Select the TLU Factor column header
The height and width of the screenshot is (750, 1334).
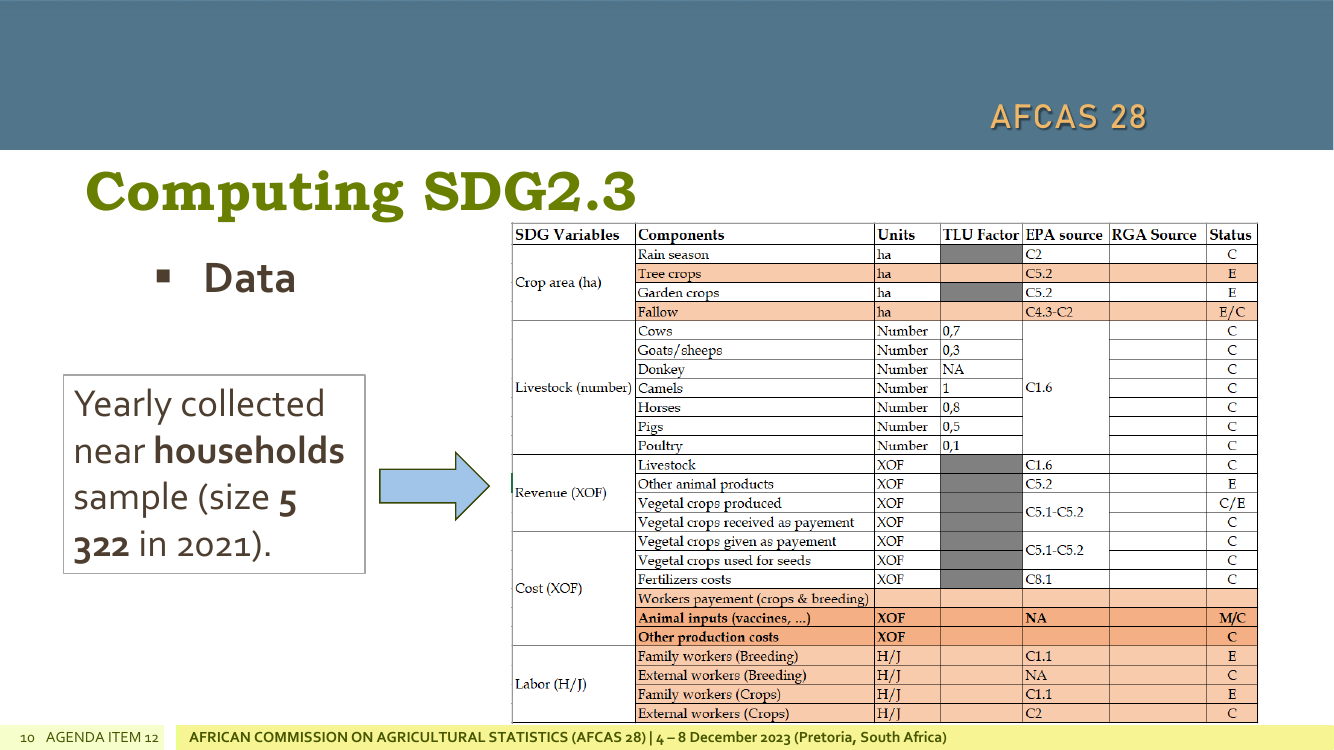coord(981,235)
